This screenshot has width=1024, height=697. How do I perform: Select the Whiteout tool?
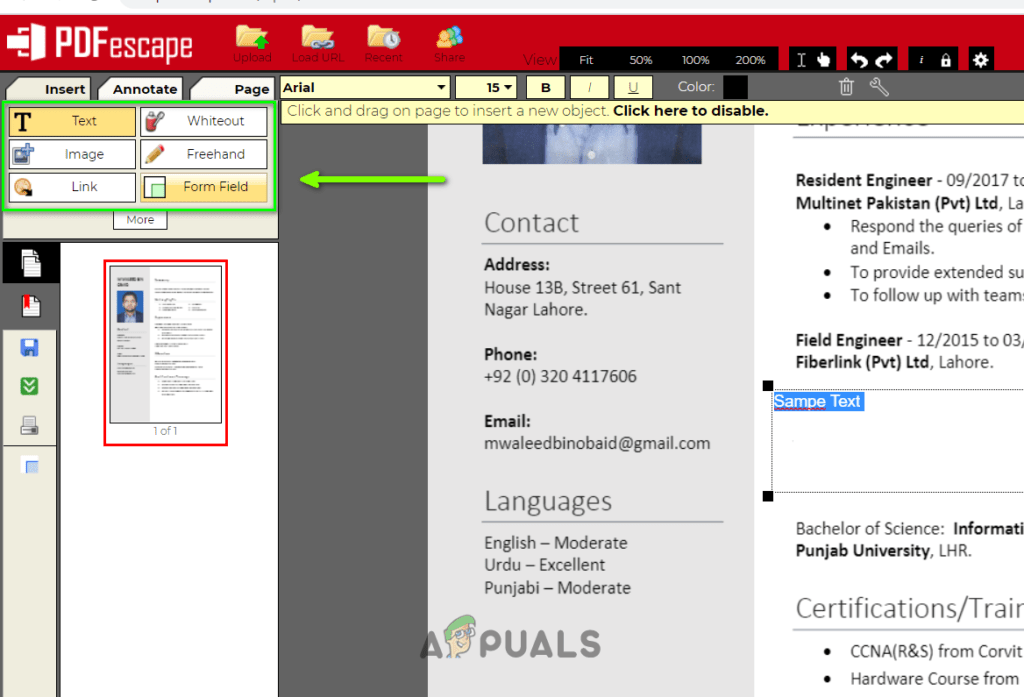(204, 121)
